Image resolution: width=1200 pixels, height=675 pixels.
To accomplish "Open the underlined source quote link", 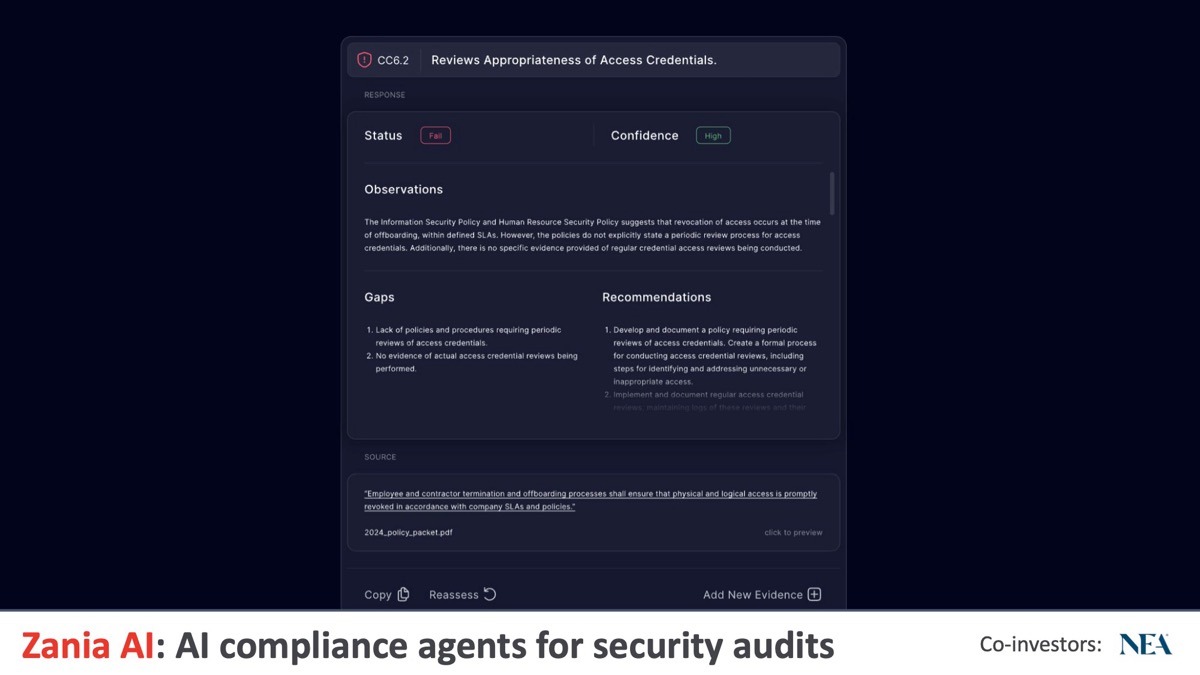I will click(590, 500).
